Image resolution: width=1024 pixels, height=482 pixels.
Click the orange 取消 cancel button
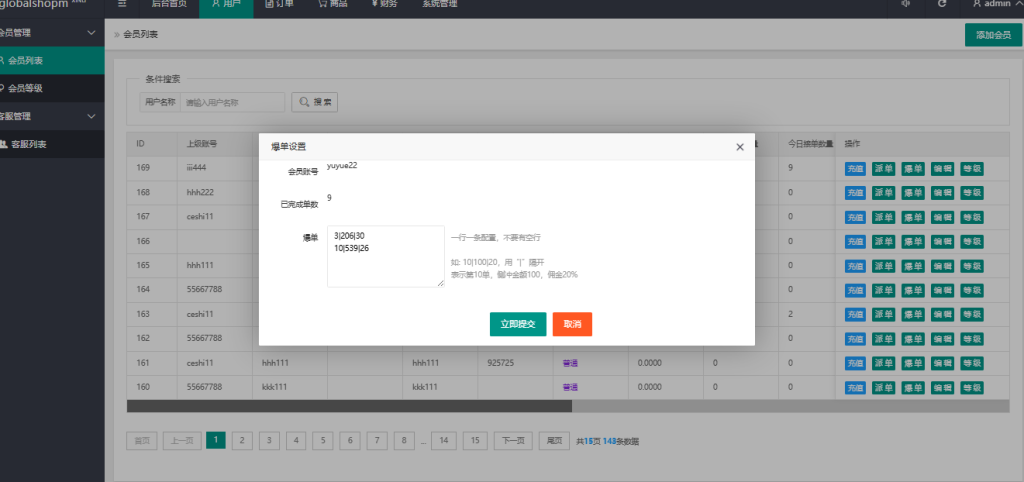pyautogui.click(x=572, y=324)
